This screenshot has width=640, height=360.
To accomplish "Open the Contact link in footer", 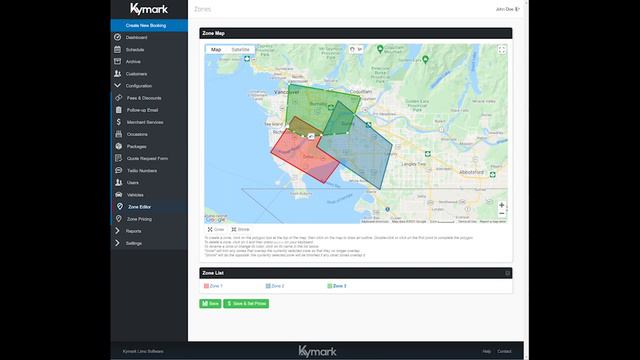I will 504,351.
